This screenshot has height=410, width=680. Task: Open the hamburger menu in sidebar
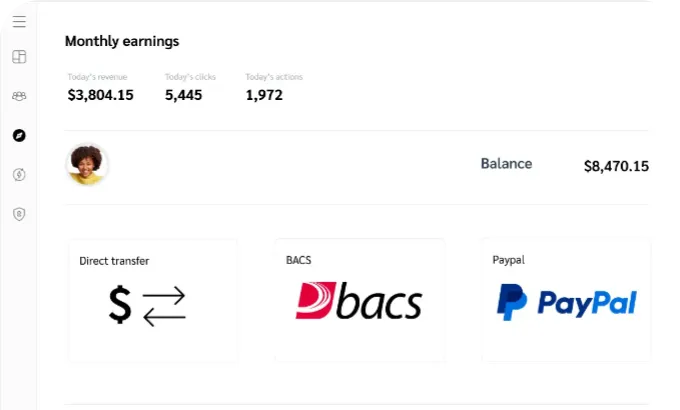coord(19,21)
